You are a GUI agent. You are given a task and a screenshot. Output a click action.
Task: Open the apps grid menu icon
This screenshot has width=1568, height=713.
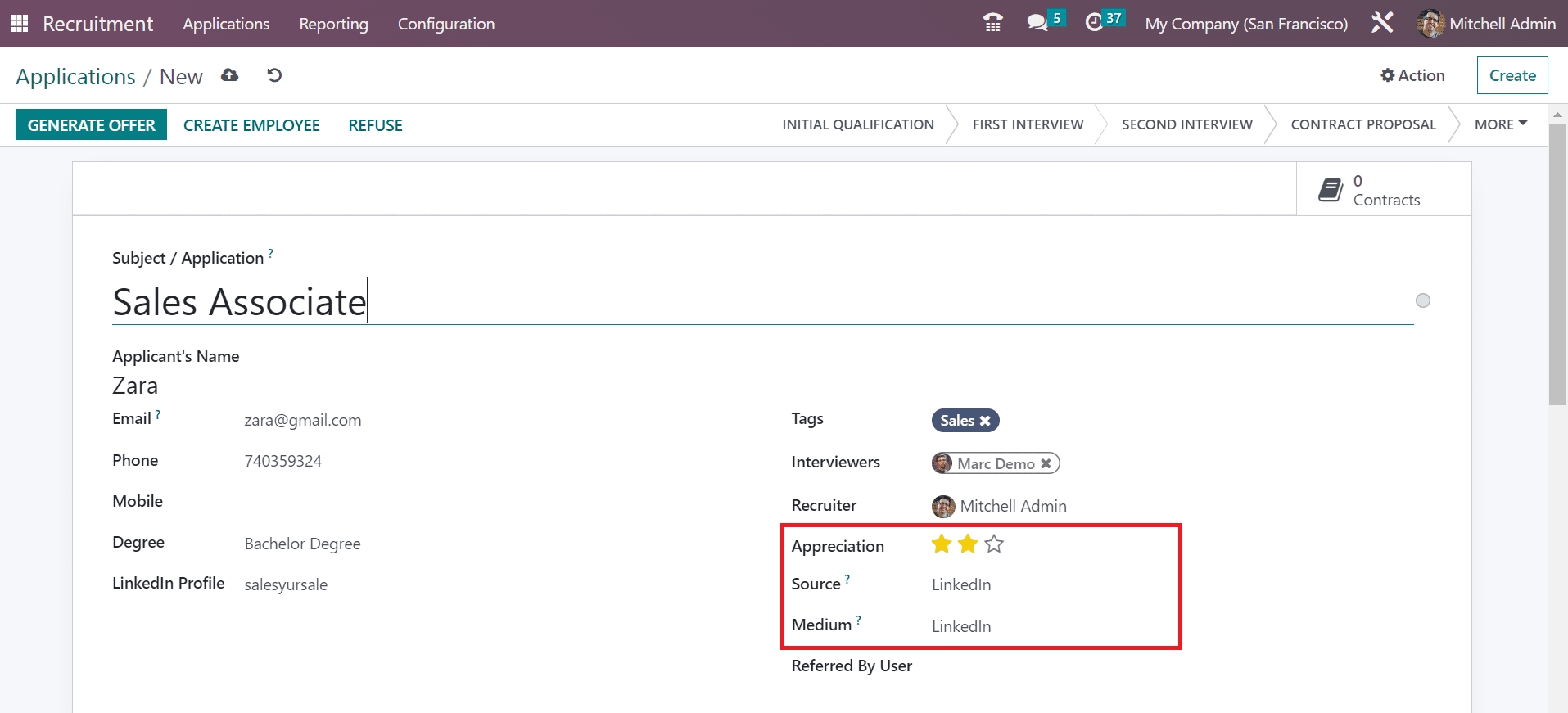pos(19,24)
